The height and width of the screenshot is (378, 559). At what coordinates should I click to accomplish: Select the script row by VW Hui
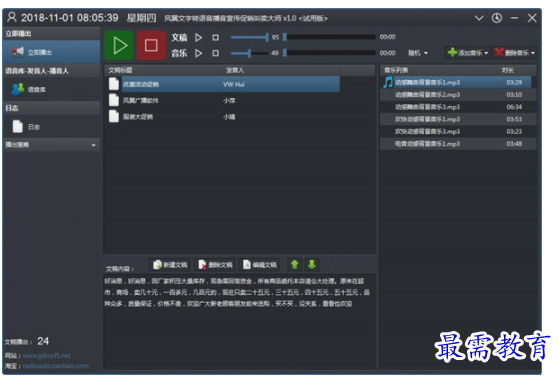coord(224,84)
